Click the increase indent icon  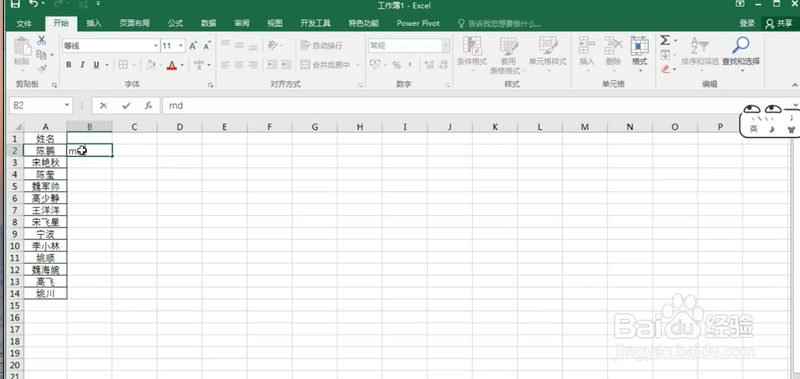[286, 65]
